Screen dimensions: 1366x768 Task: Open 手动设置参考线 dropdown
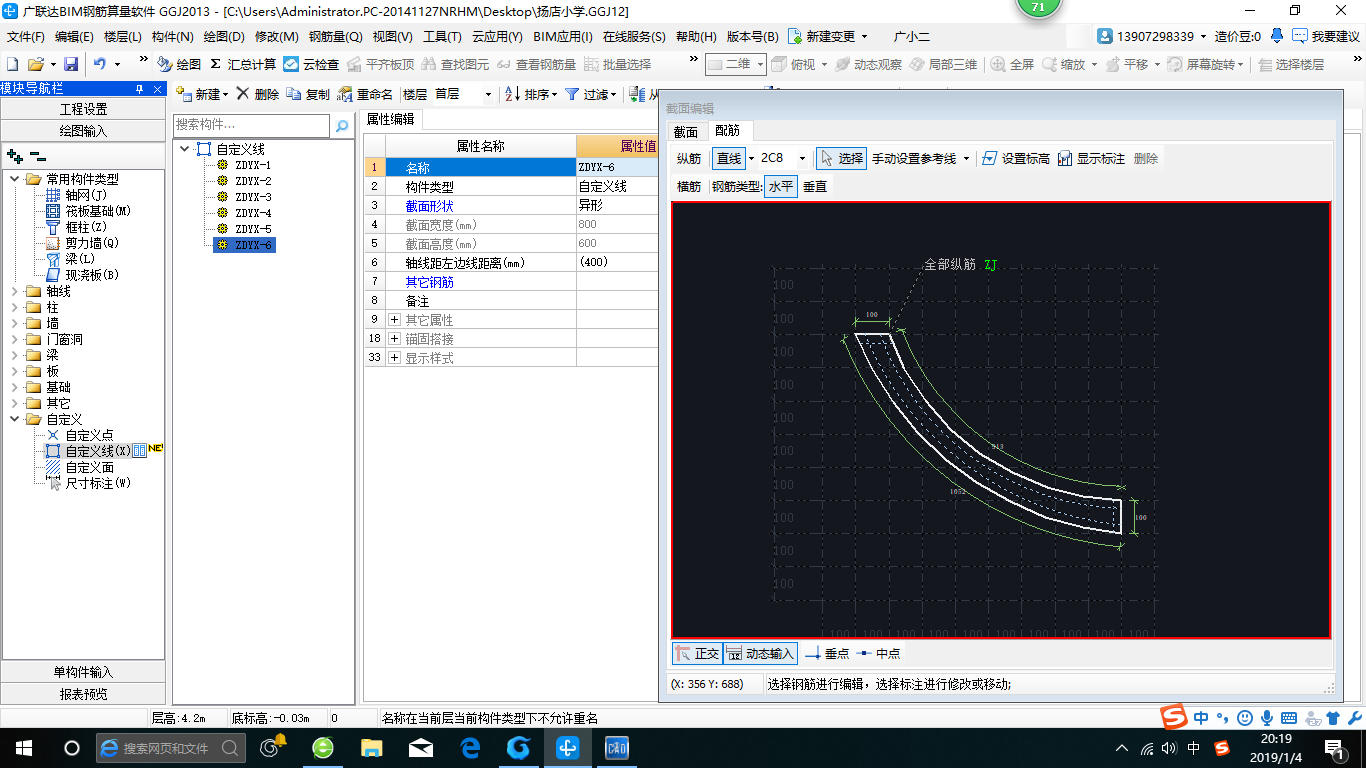click(966, 158)
